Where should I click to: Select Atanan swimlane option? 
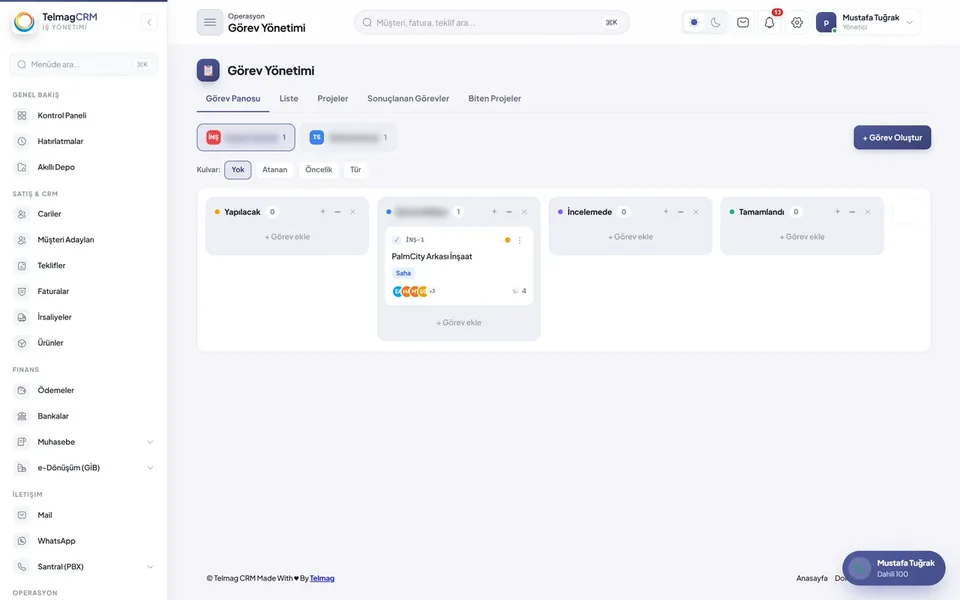tap(275, 170)
